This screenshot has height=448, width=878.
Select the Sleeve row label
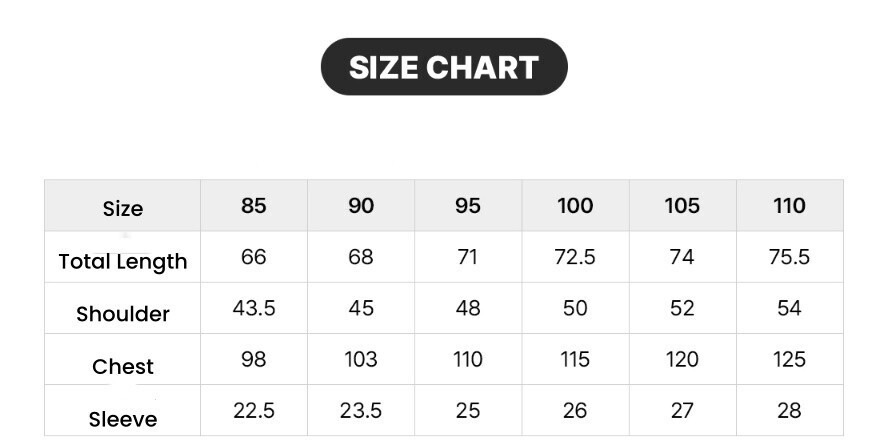[x=123, y=418]
